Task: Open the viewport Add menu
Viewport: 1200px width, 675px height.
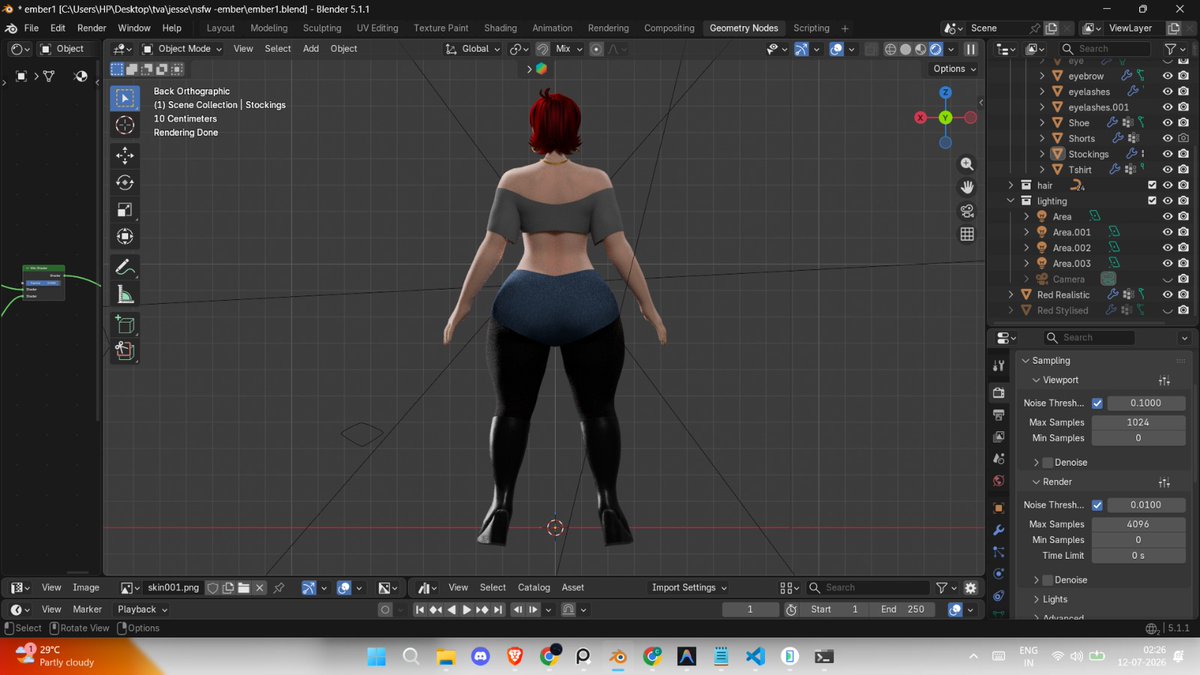Action: [311, 48]
